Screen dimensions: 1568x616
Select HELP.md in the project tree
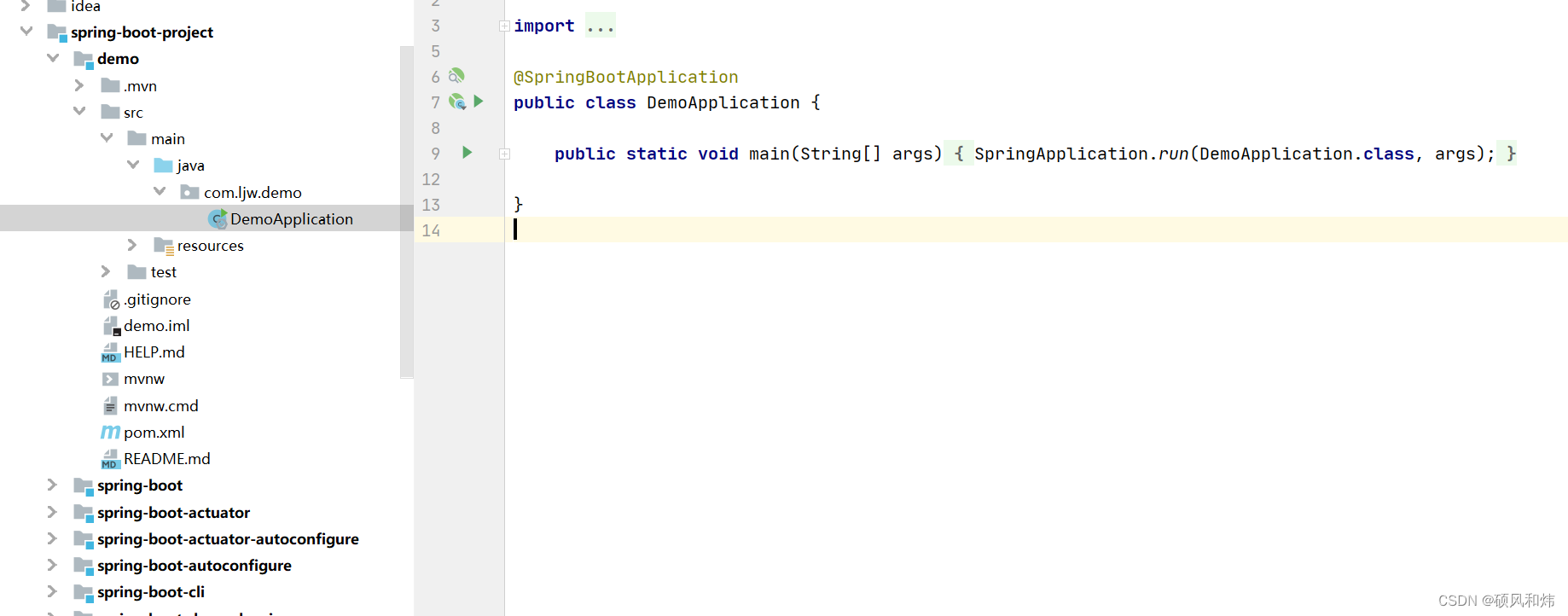(x=154, y=352)
